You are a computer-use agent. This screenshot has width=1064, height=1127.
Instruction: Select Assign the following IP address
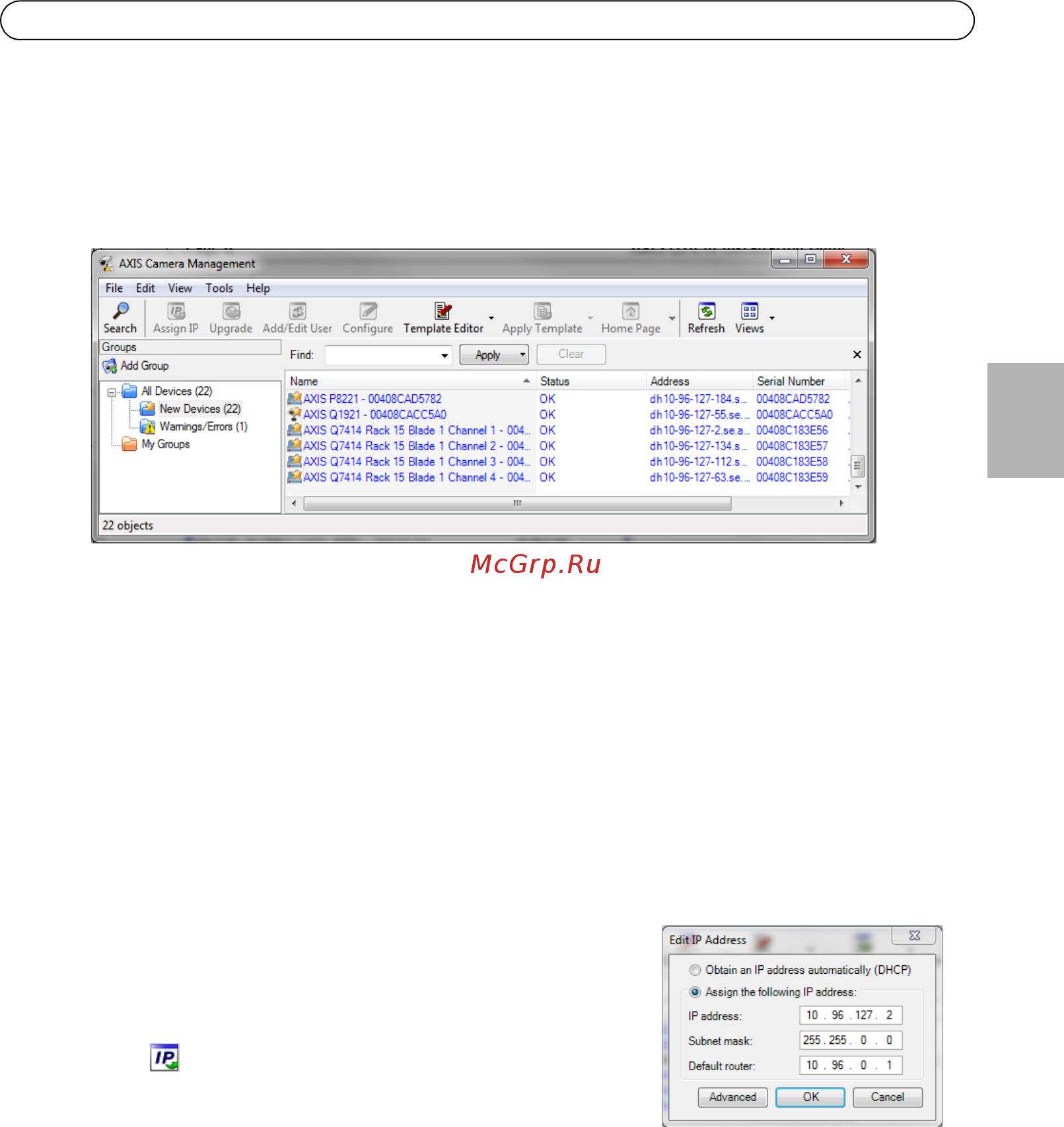[x=695, y=992]
